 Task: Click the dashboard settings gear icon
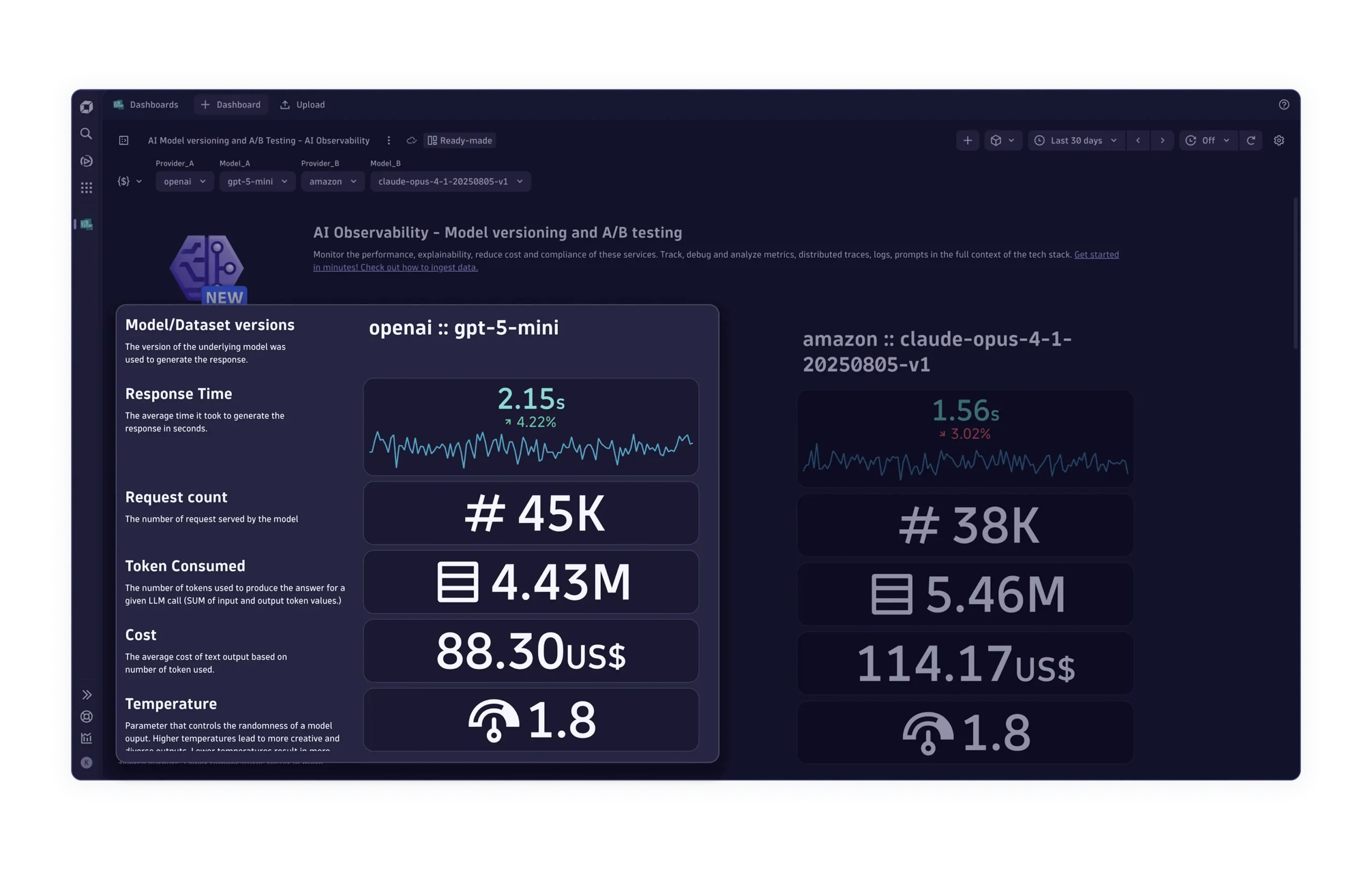coord(1280,140)
